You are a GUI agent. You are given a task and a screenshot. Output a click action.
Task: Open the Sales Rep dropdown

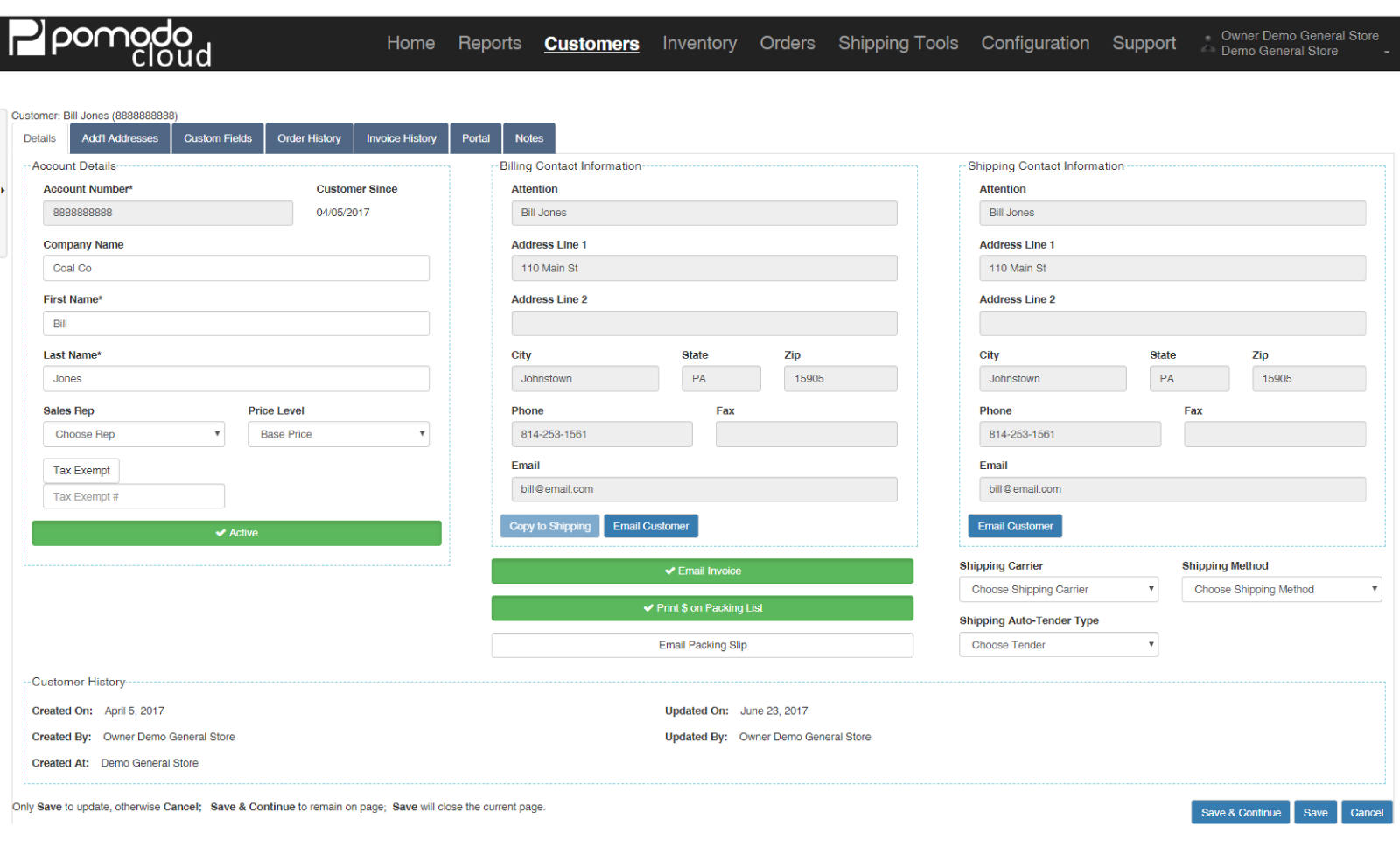pos(134,435)
